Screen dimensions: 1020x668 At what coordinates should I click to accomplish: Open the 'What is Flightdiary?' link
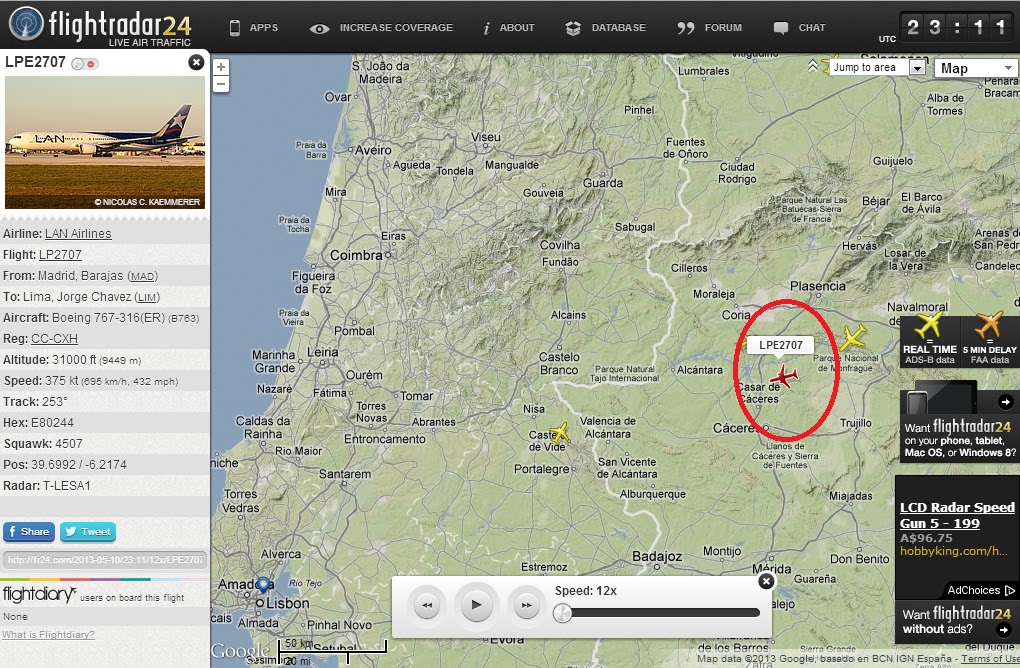(48, 635)
